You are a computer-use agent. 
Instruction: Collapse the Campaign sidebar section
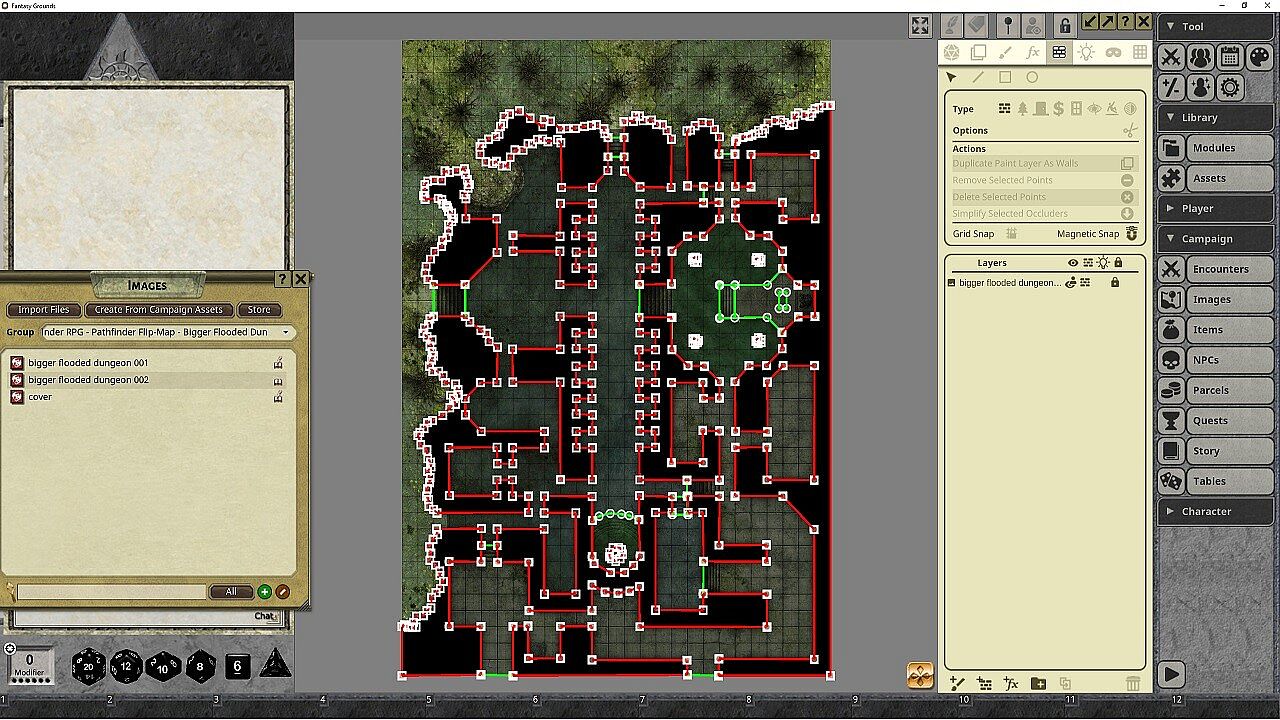click(x=1215, y=239)
